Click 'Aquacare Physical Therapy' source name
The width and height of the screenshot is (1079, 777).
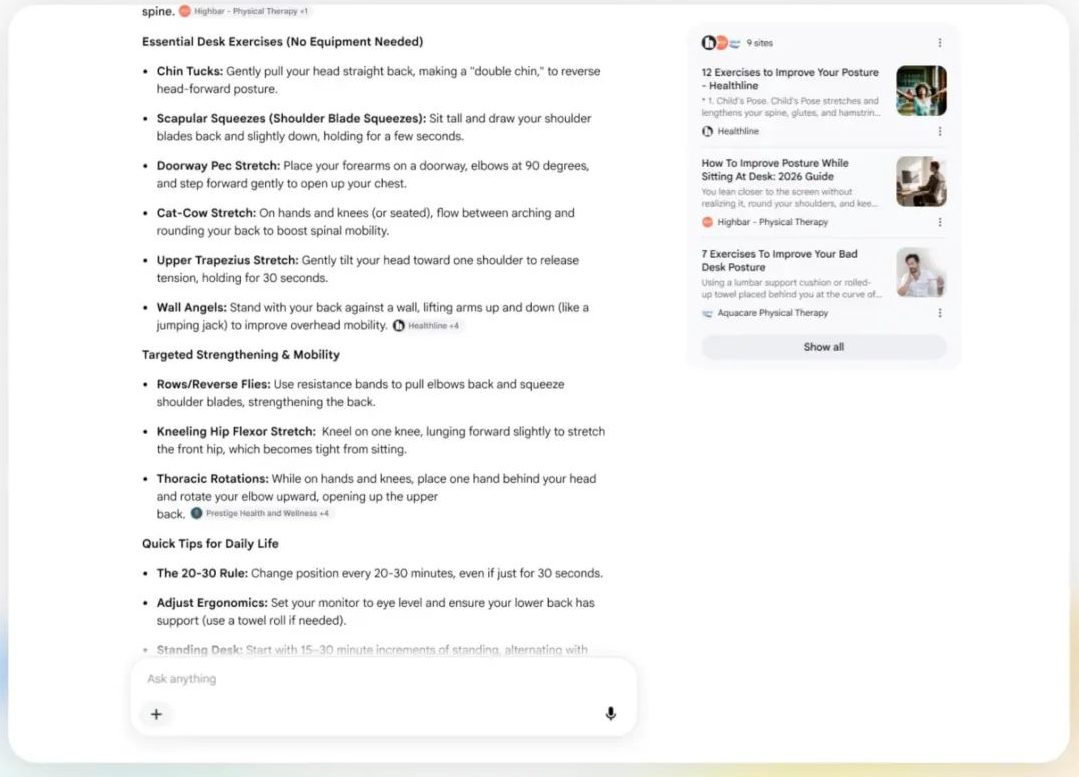(773, 312)
